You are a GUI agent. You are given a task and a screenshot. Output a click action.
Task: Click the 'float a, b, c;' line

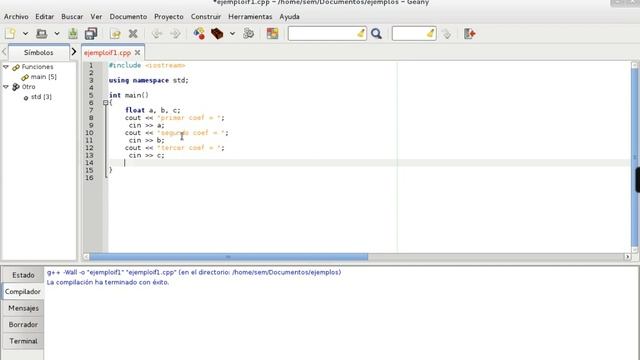[153, 110]
